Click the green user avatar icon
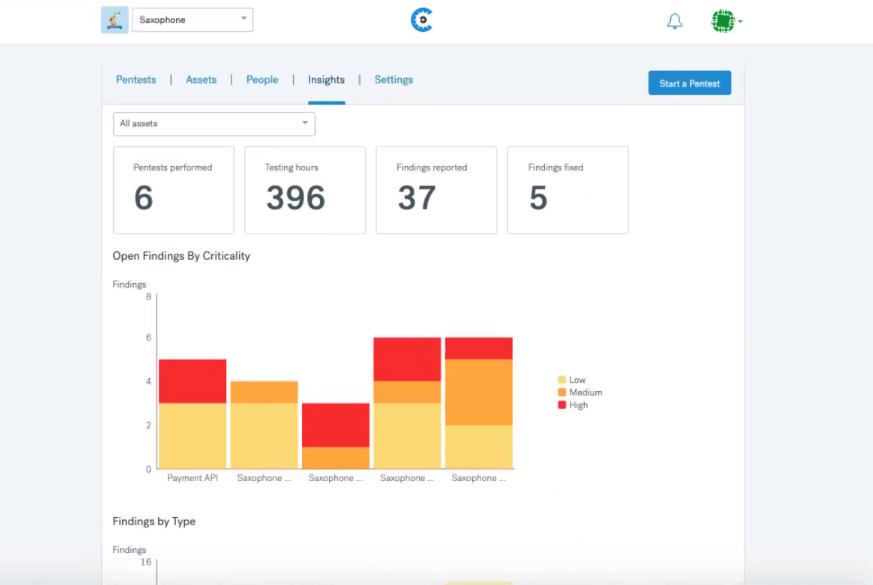This screenshot has width=873, height=585. click(723, 21)
